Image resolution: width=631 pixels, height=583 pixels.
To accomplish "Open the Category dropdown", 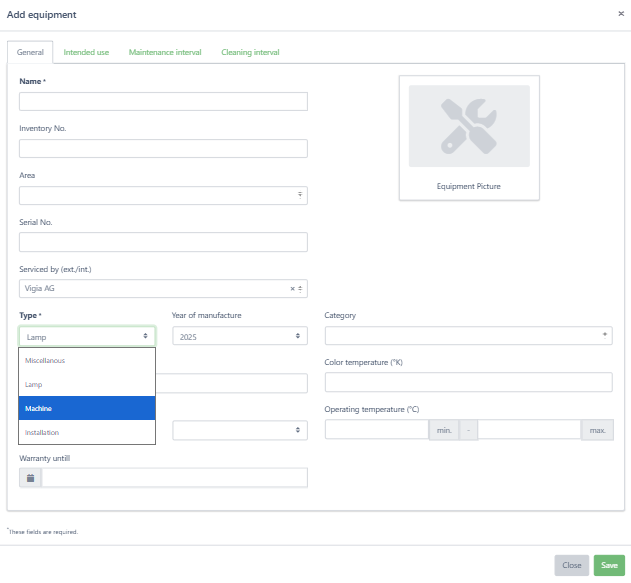I will (468, 336).
